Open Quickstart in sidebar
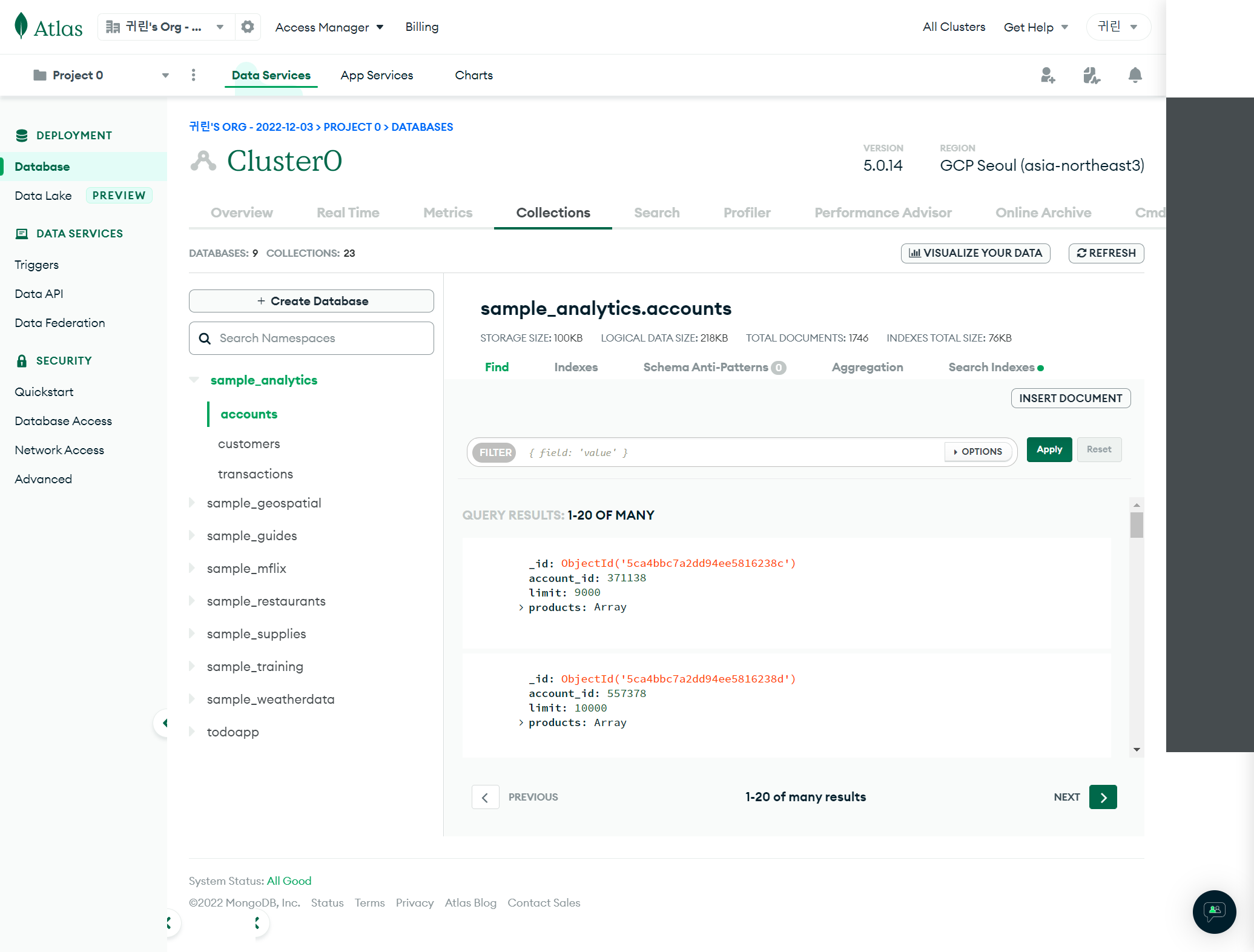The image size is (1254, 952). [x=44, y=392]
